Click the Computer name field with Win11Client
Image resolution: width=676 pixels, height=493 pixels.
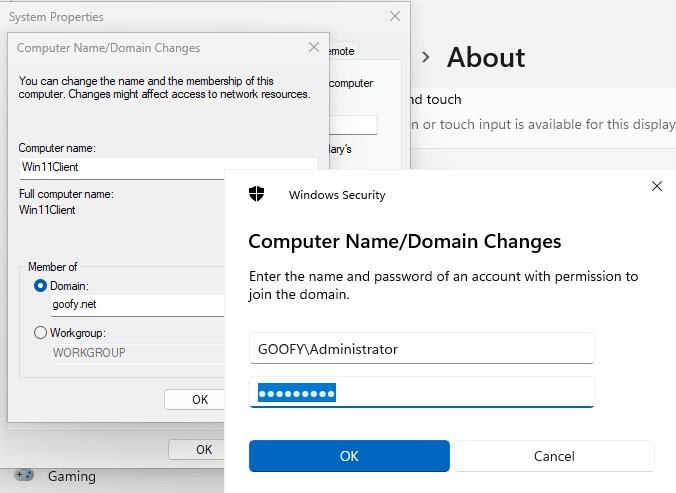click(x=169, y=168)
